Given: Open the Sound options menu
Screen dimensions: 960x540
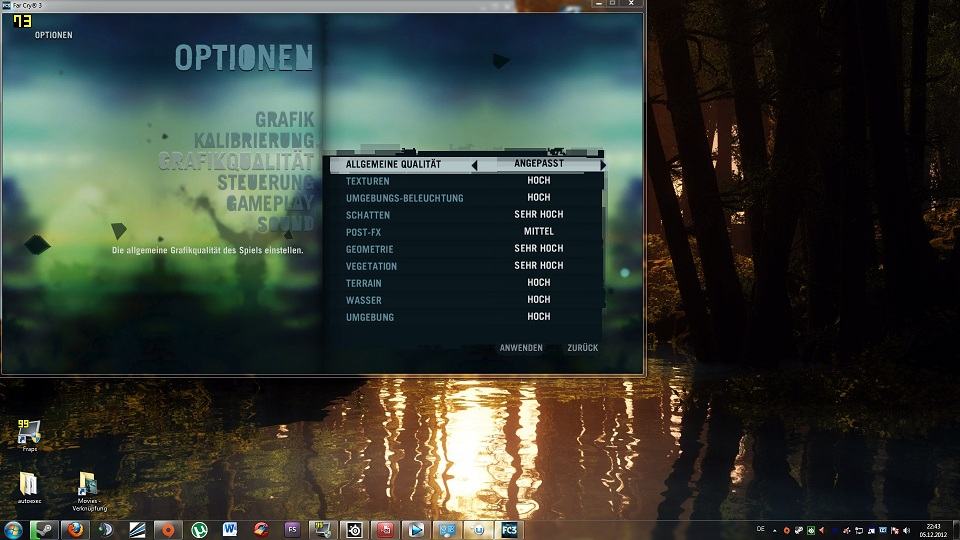Looking at the screenshot, I should (x=286, y=224).
